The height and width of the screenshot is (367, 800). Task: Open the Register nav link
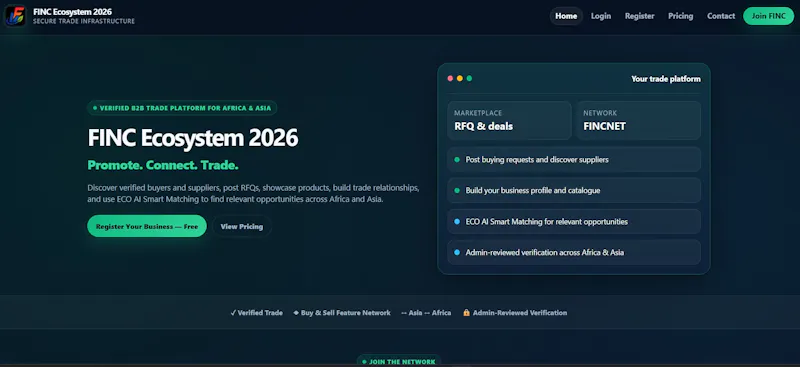point(639,16)
